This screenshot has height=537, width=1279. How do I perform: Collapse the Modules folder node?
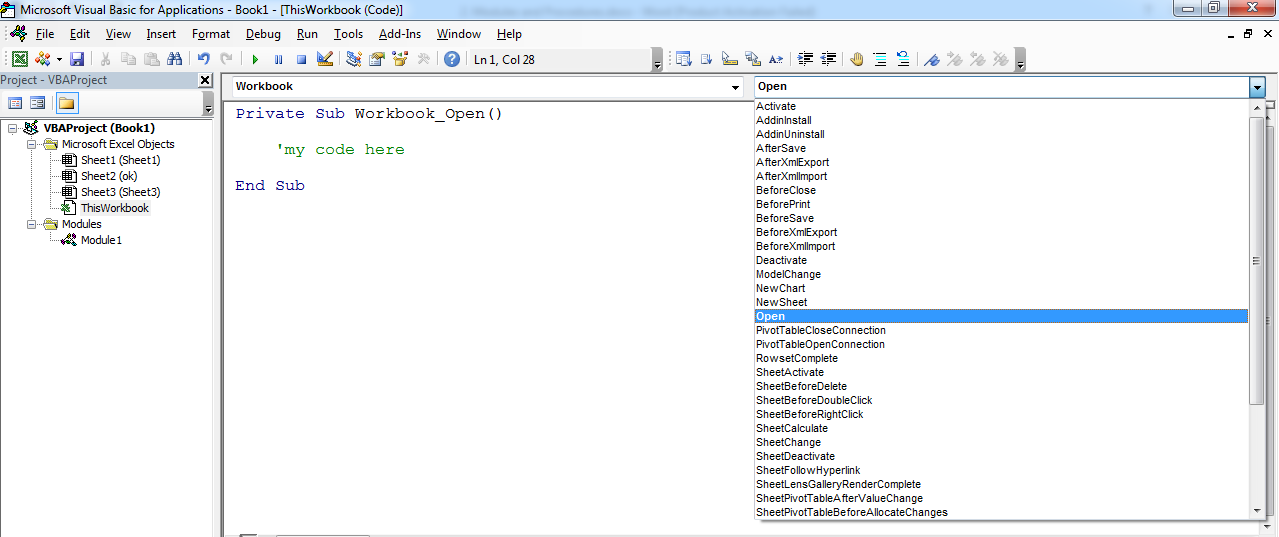[31, 224]
